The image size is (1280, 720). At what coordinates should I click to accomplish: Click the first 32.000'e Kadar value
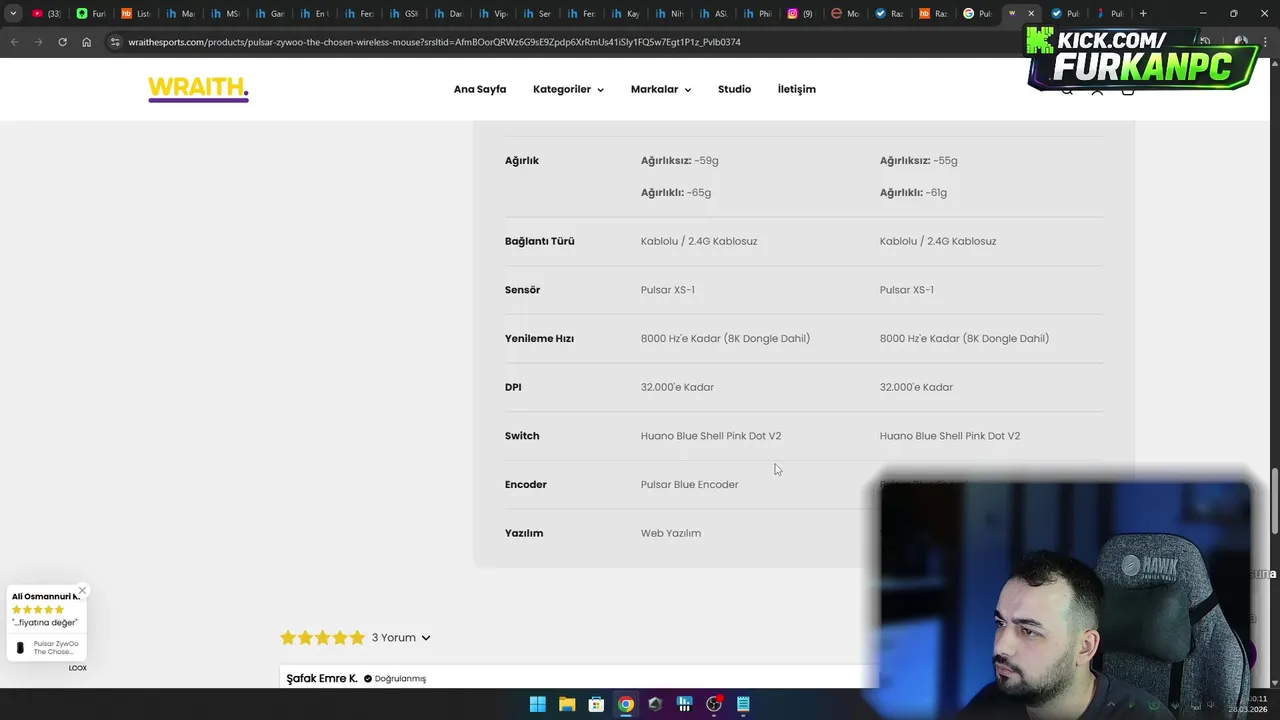677,387
